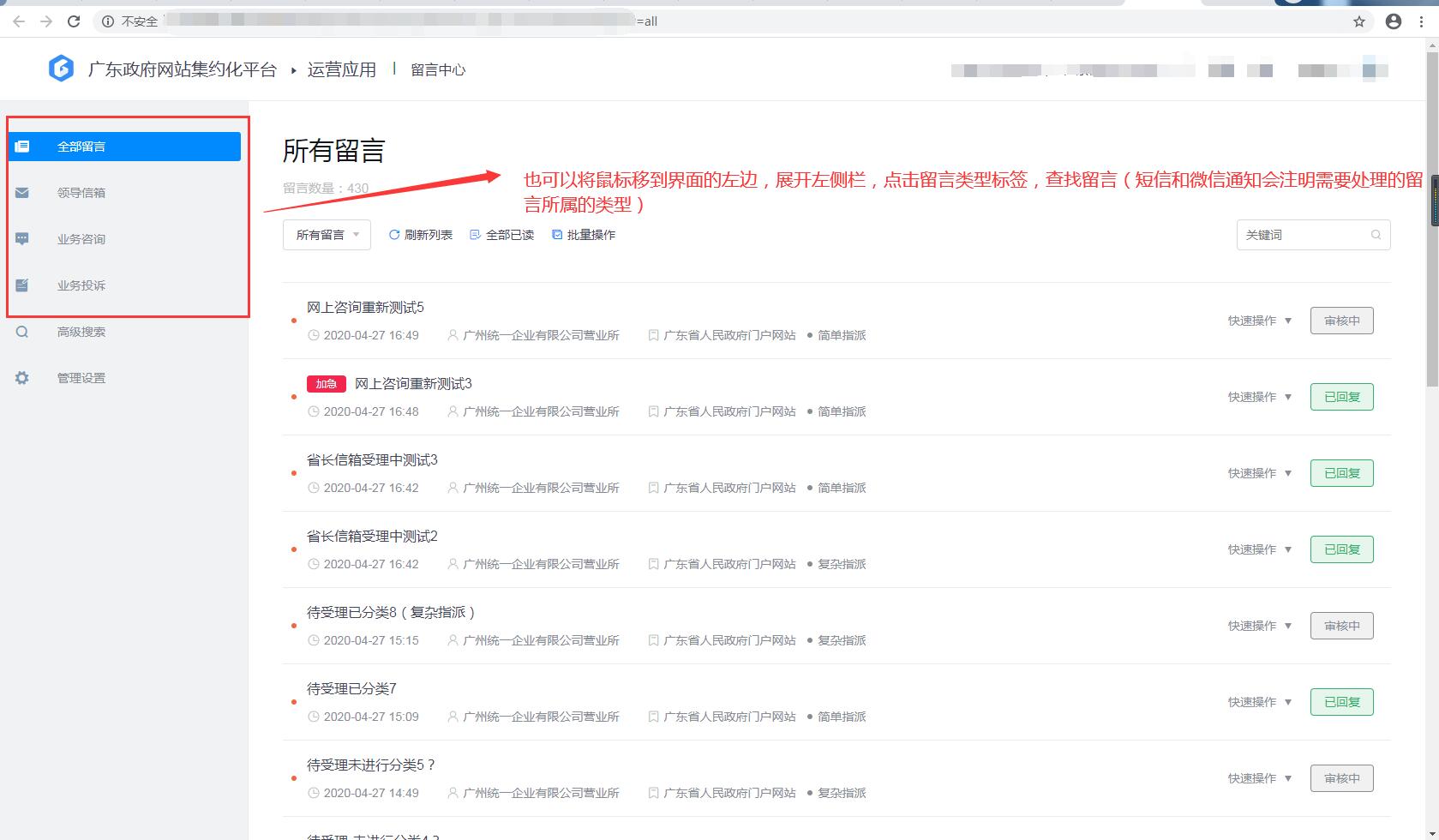1439x840 pixels.
Task: Expand 快速操作 for 待受理已分类7
Action: click(x=1260, y=702)
